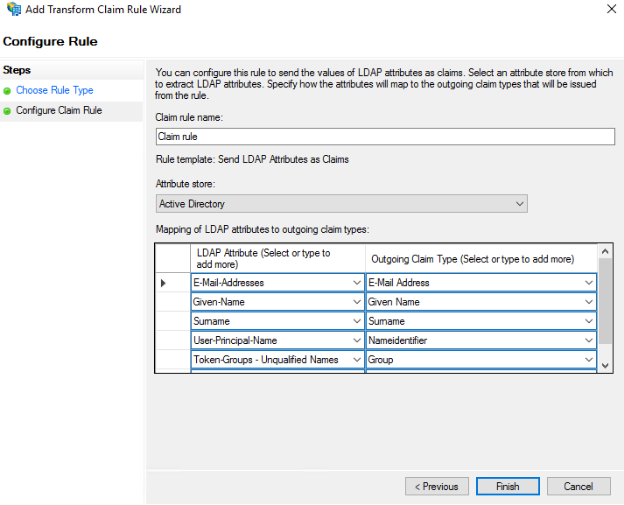Open the Given-Name LDAP attribute dropdown

coord(357,302)
